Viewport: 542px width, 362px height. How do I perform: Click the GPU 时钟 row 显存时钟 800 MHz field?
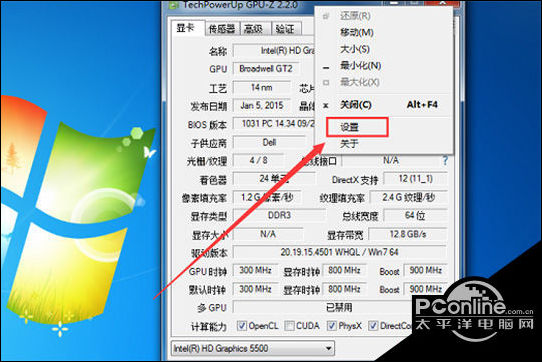[x=344, y=270]
